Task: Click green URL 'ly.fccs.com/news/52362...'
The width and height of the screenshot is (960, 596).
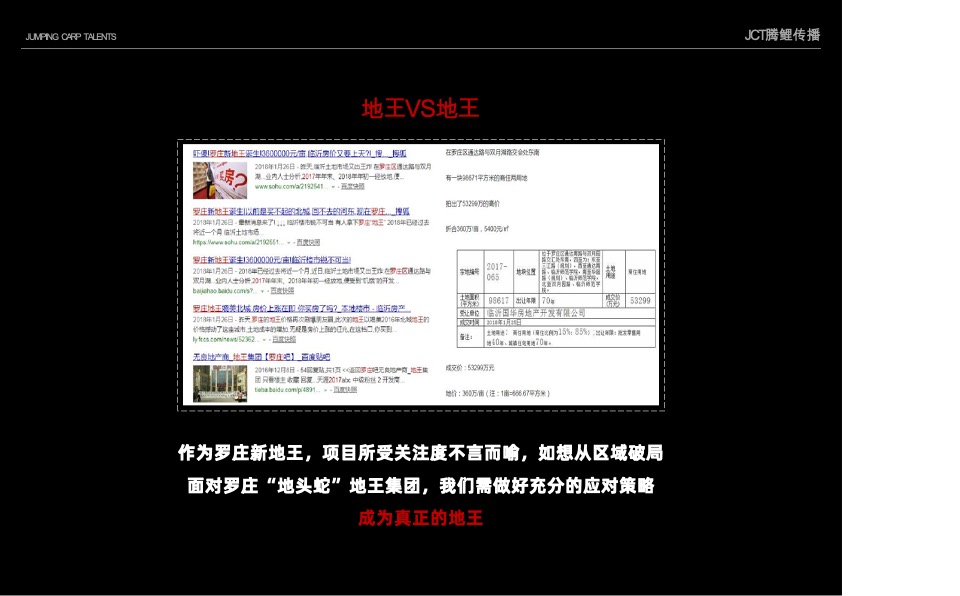Action: [225, 339]
